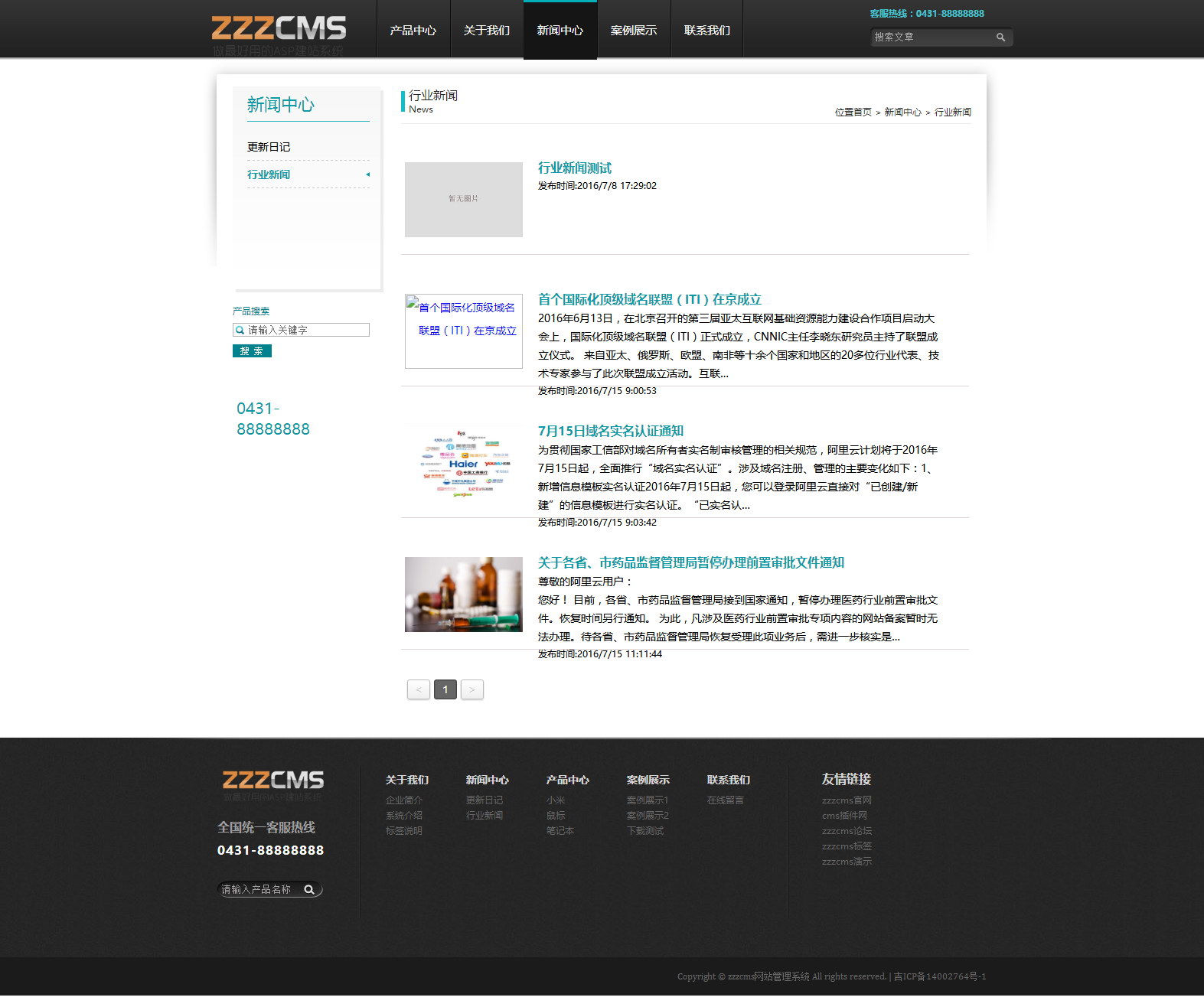Click footer 产品中心 heading
The width and height of the screenshot is (1204, 1007).
568,781
